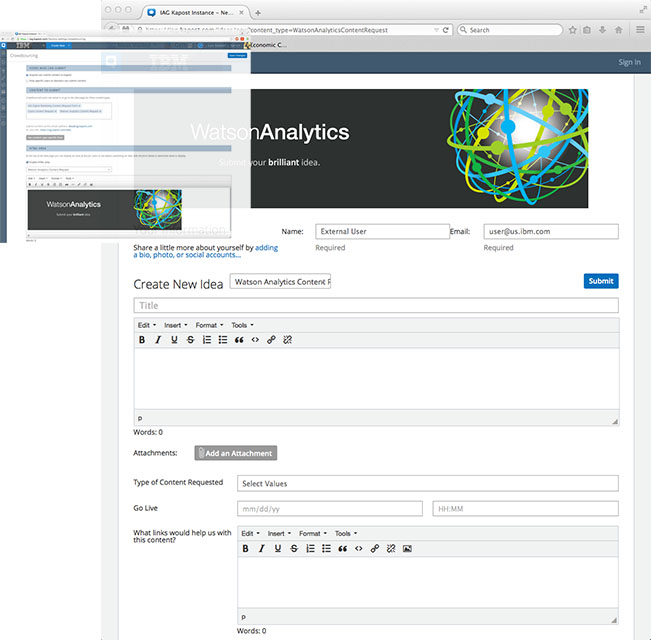Close the IAG Kapost Instance tab
The height and width of the screenshot is (640, 651).
click(241, 13)
